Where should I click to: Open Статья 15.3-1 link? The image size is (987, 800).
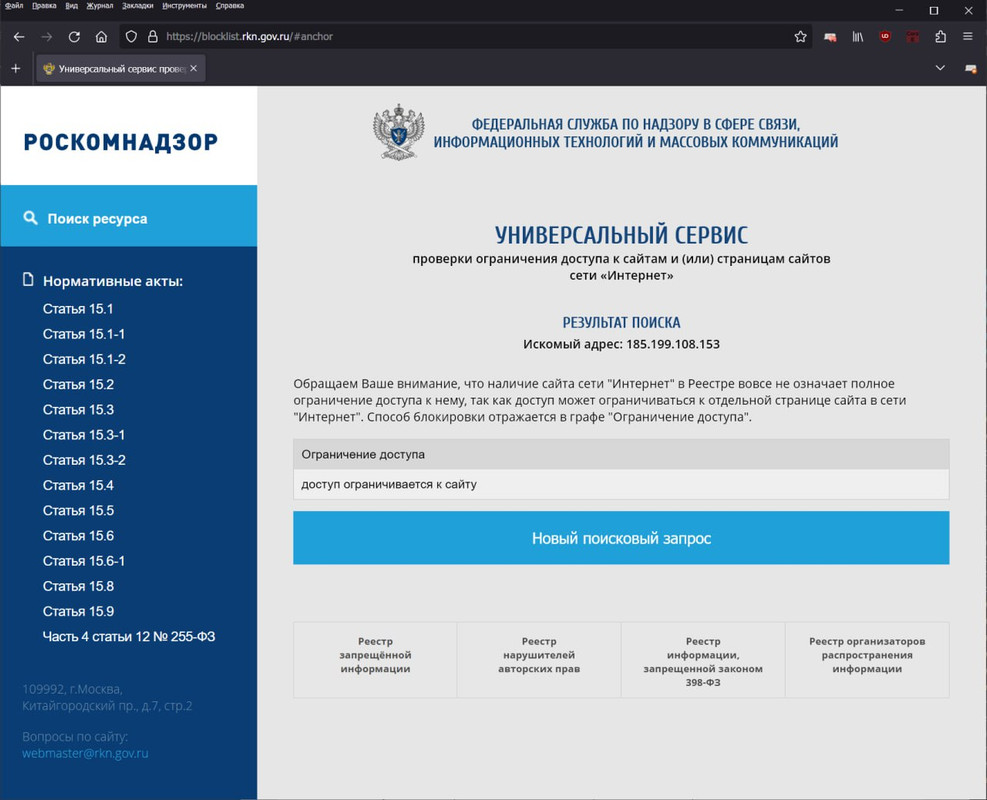[x=84, y=435]
